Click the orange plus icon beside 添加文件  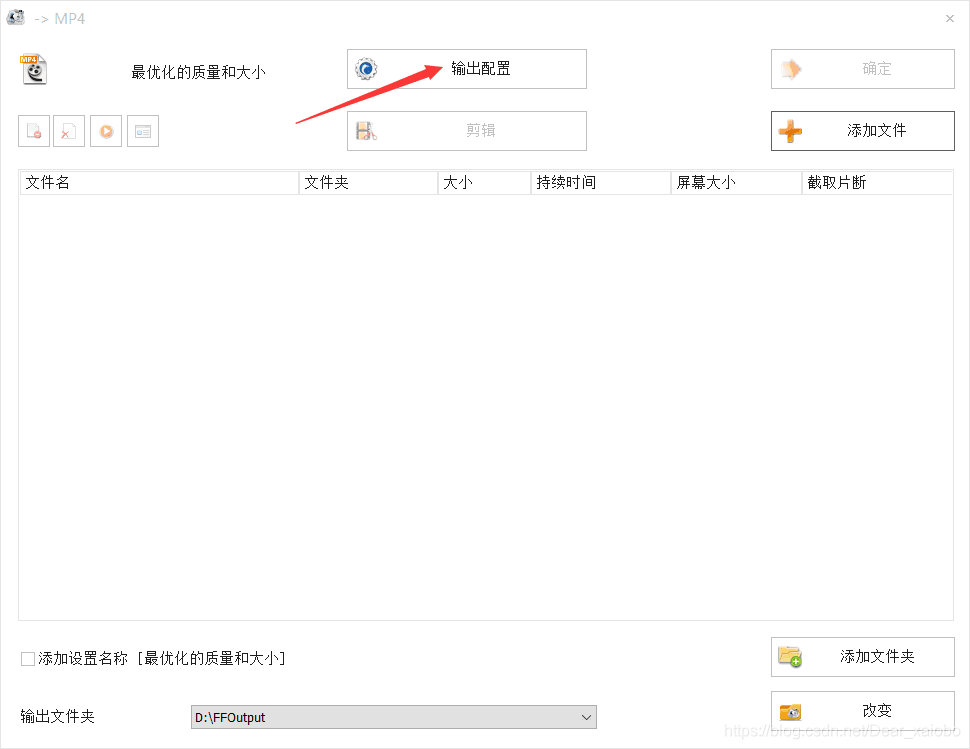[x=790, y=130]
